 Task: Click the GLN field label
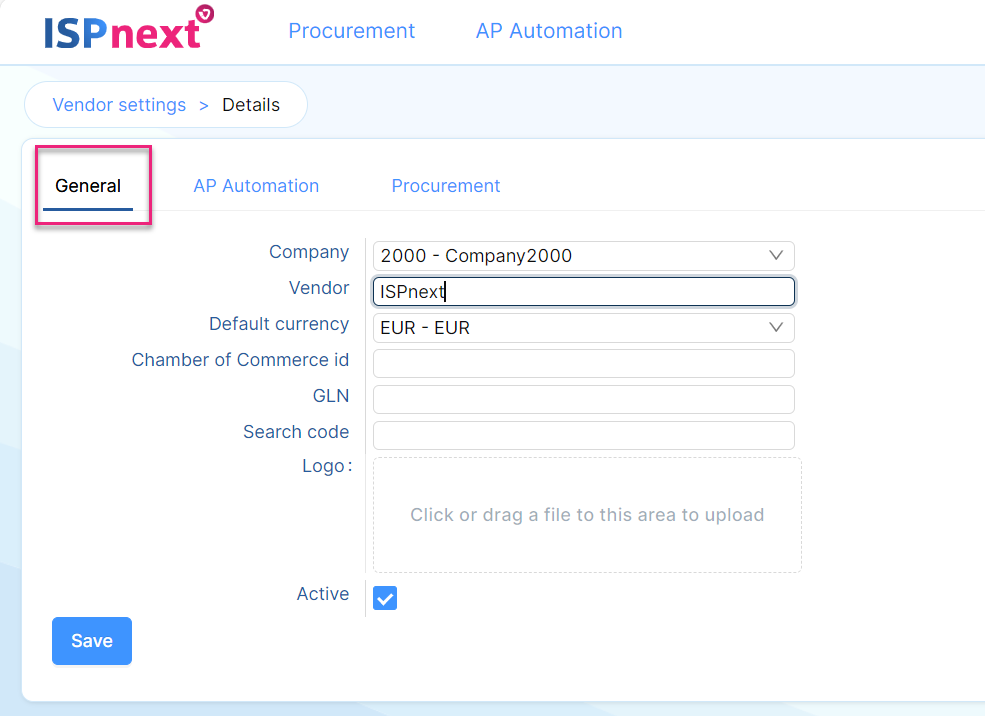coord(330,396)
